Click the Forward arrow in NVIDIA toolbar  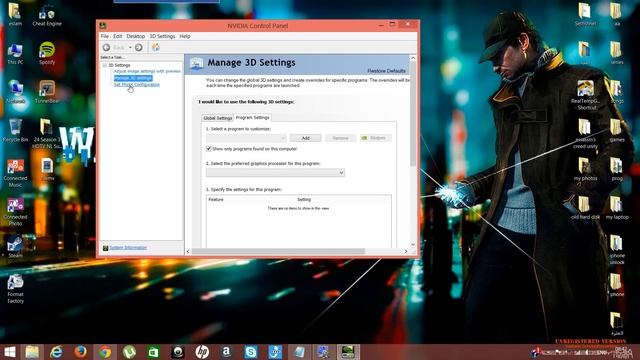[139, 47]
